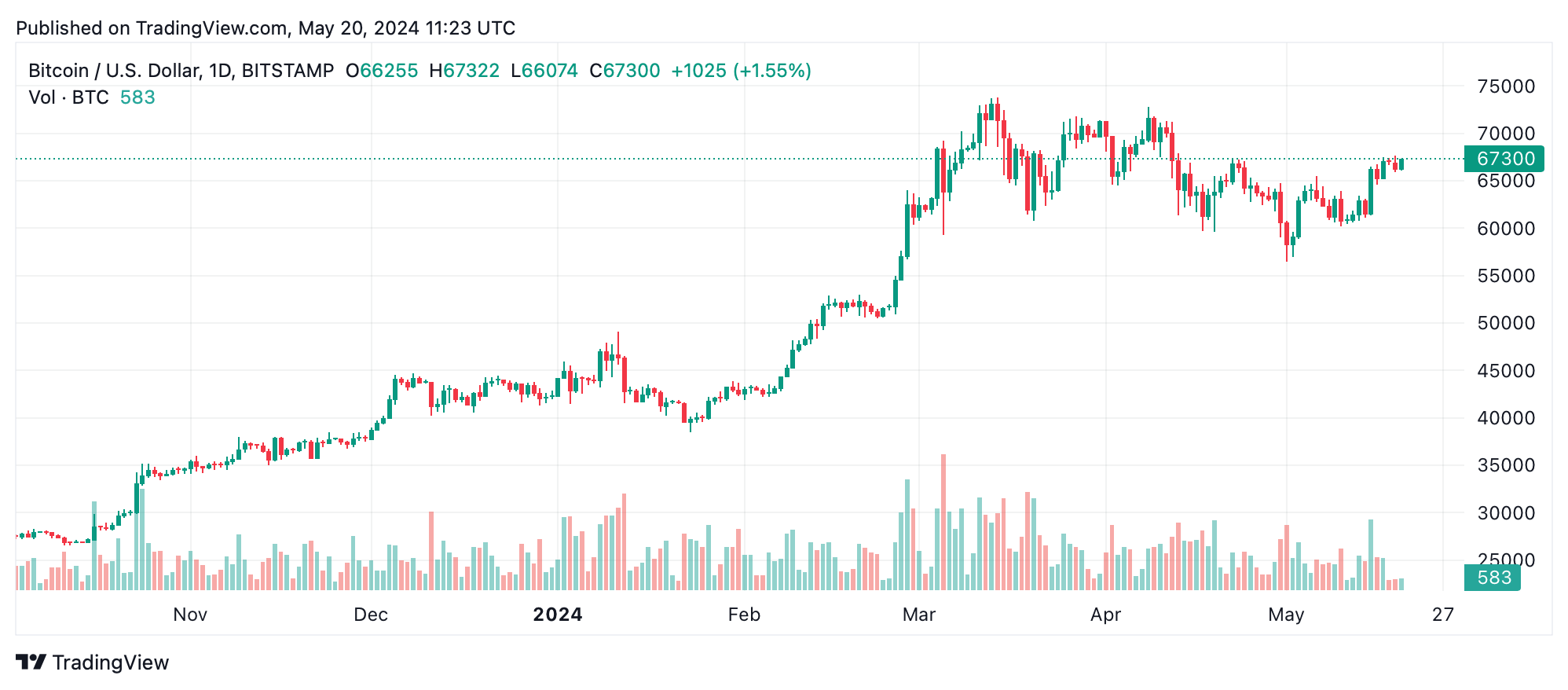Select the Dec label on the time axis
The height and width of the screenshot is (690, 1568).
coord(371,615)
